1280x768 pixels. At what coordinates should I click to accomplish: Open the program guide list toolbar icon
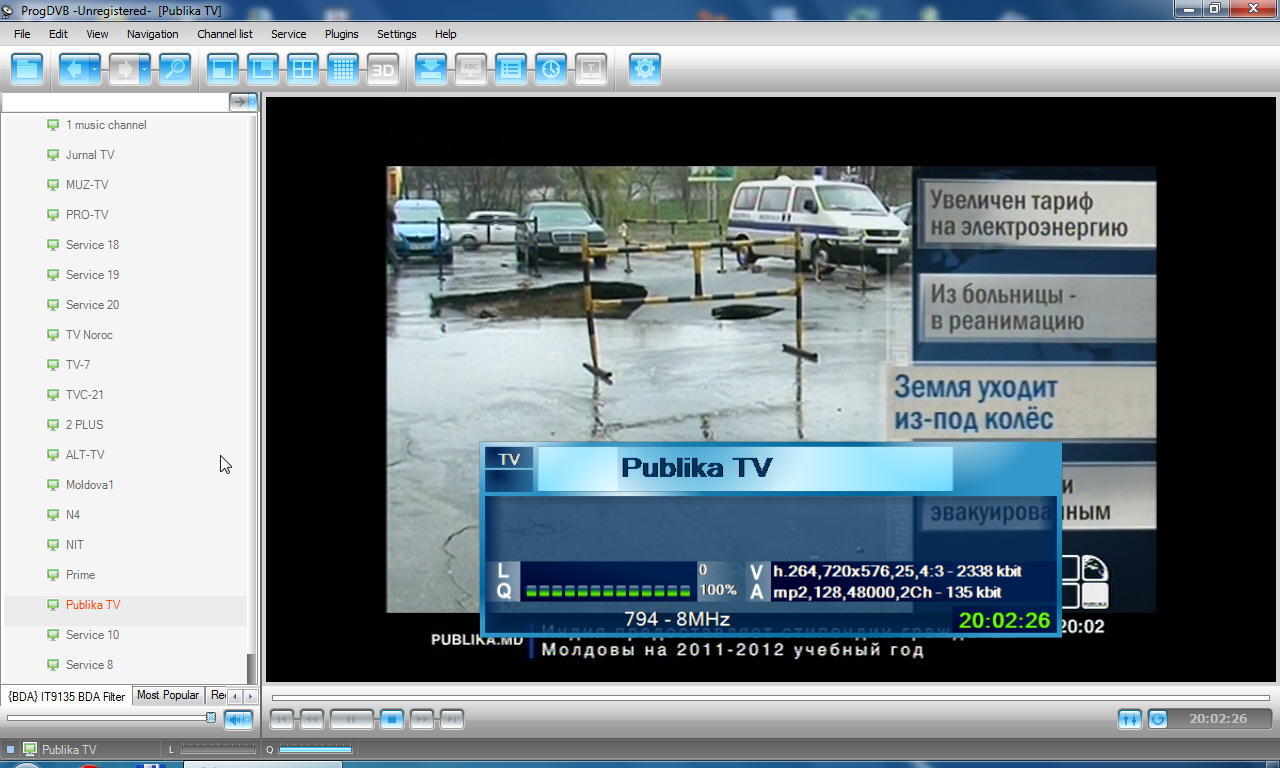pyautogui.click(x=511, y=69)
